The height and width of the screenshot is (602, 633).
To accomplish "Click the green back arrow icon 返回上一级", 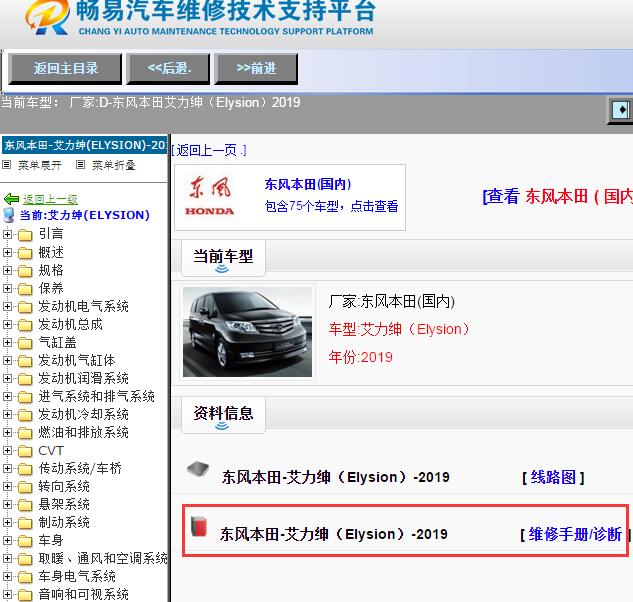I will (11, 199).
